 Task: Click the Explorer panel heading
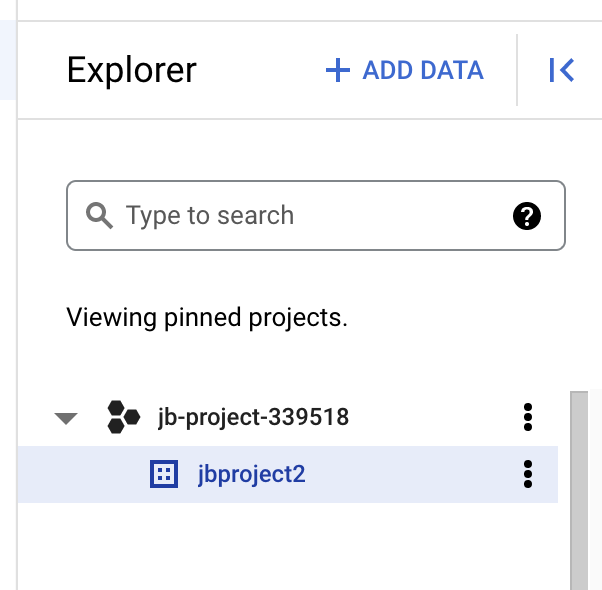point(131,71)
